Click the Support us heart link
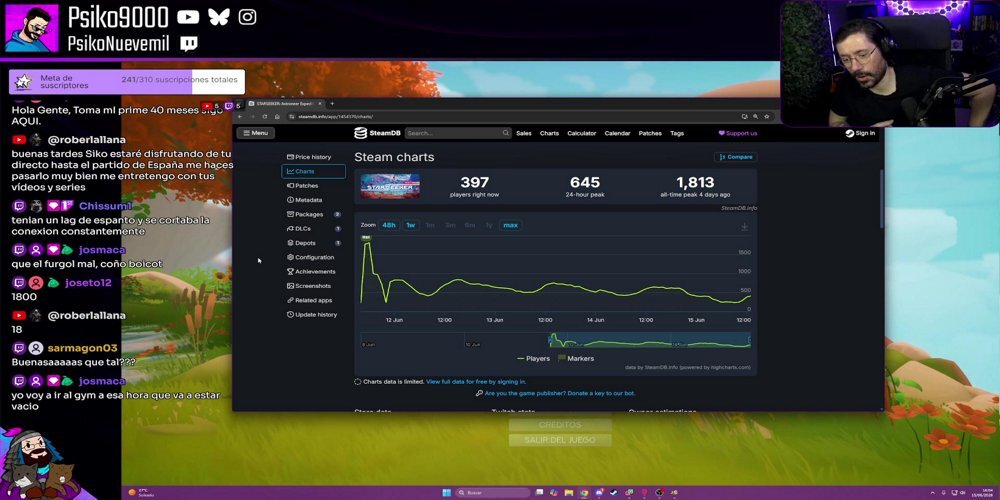The image size is (1000, 500). pos(738,133)
